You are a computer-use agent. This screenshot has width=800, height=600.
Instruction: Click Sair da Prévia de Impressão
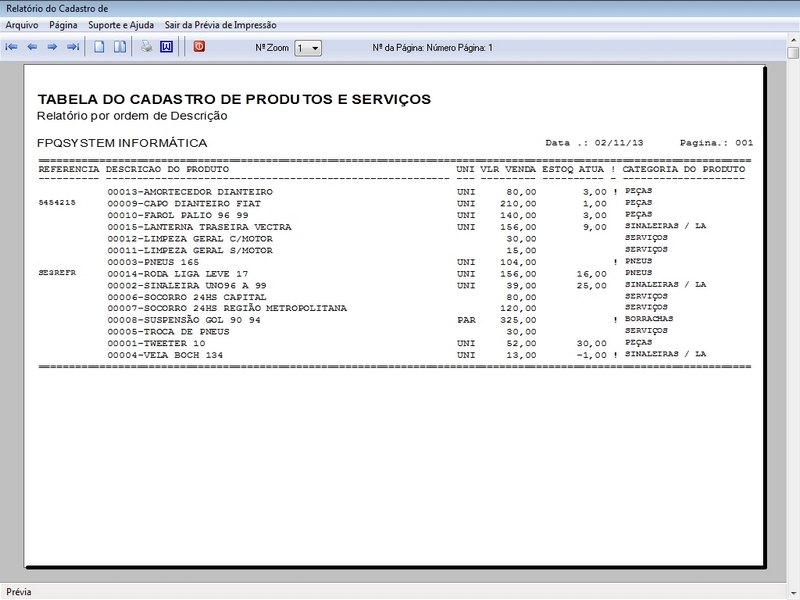click(x=220, y=25)
